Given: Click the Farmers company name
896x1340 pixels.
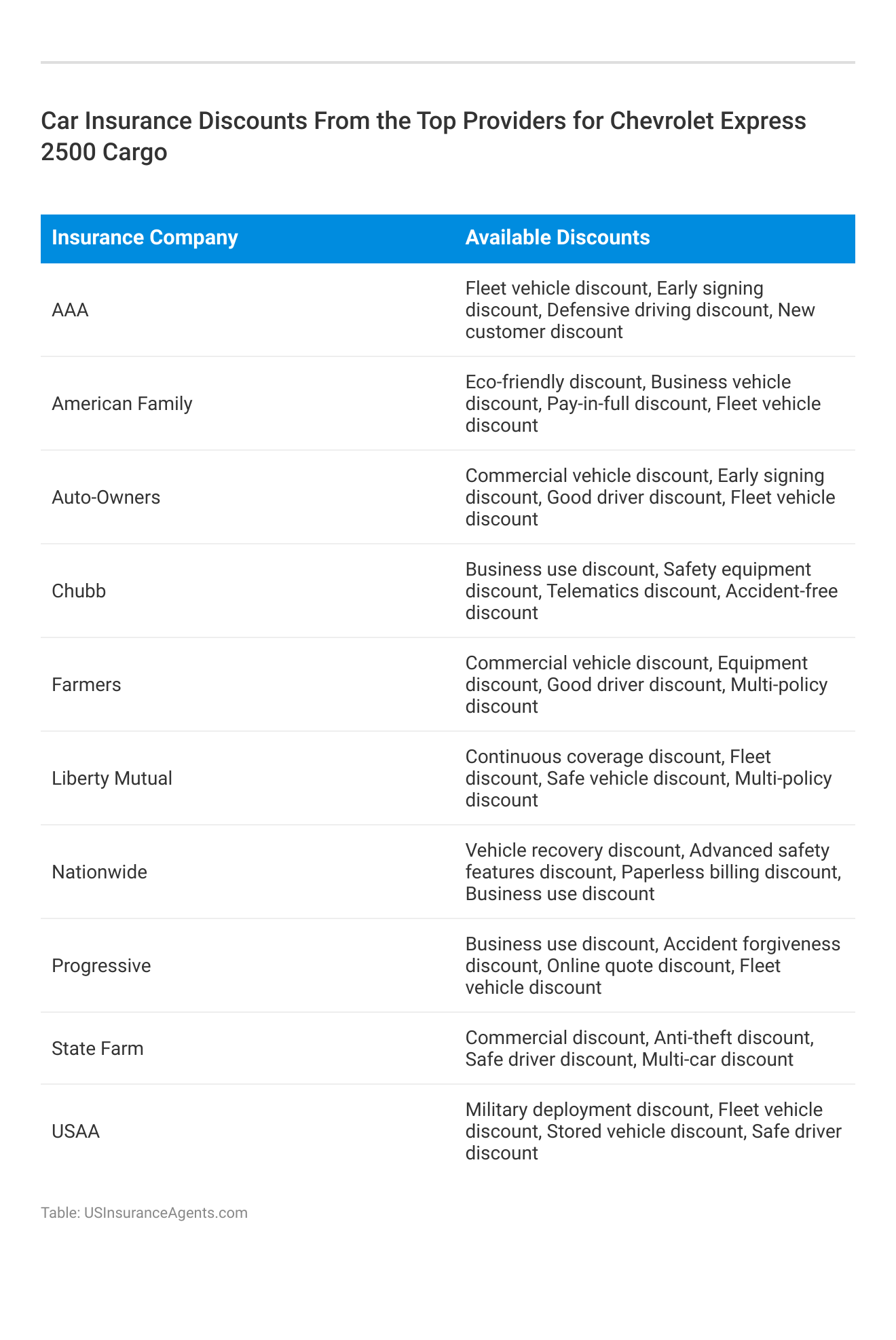Looking at the screenshot, I should point(86,685).
